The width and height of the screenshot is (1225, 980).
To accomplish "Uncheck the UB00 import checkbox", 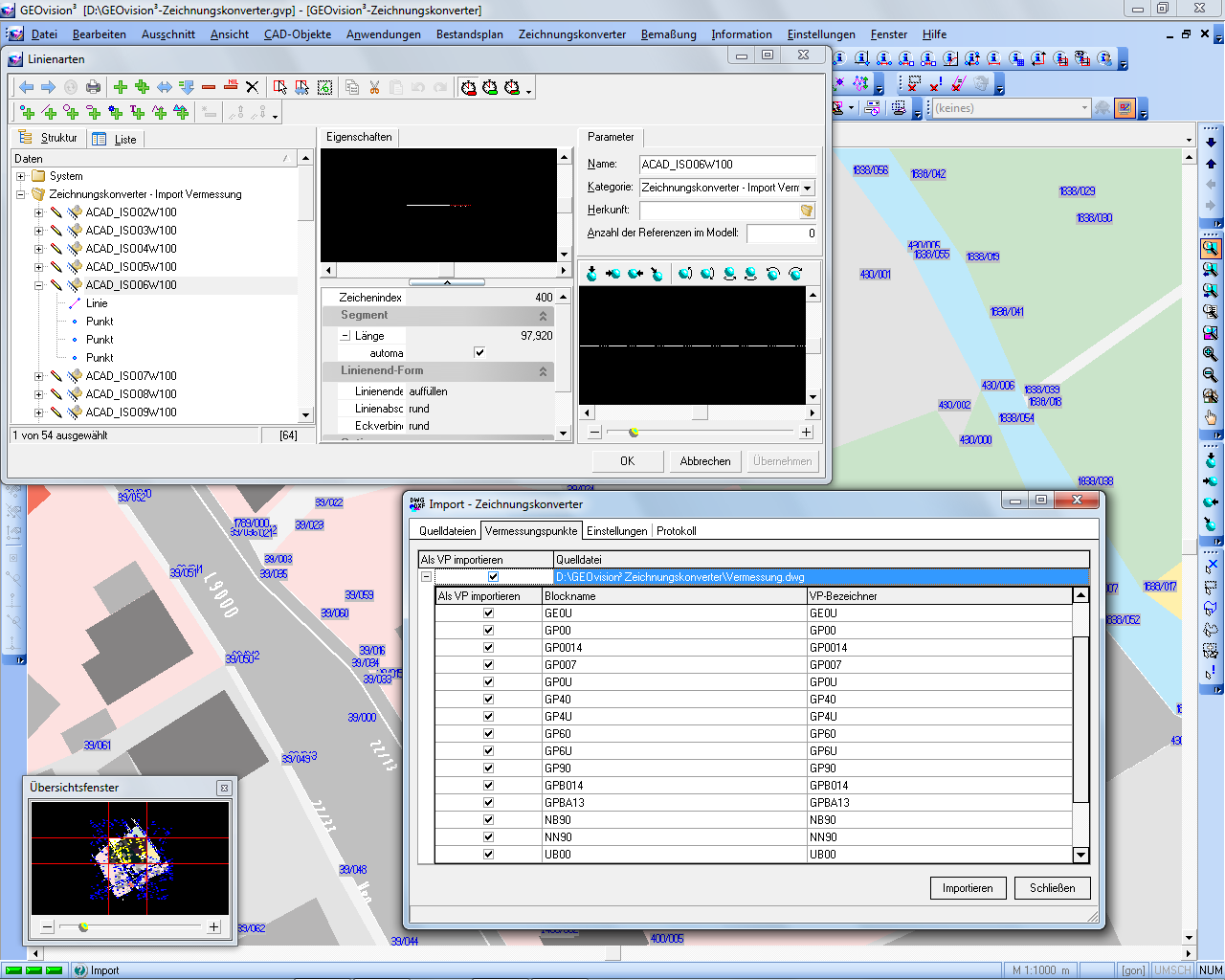I will [x=488, y=855].
